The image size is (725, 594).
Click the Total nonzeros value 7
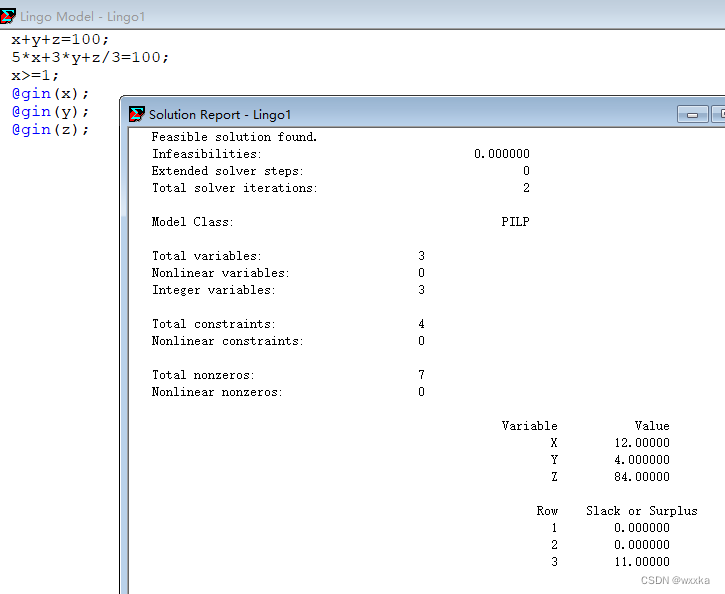click(421, 375)
